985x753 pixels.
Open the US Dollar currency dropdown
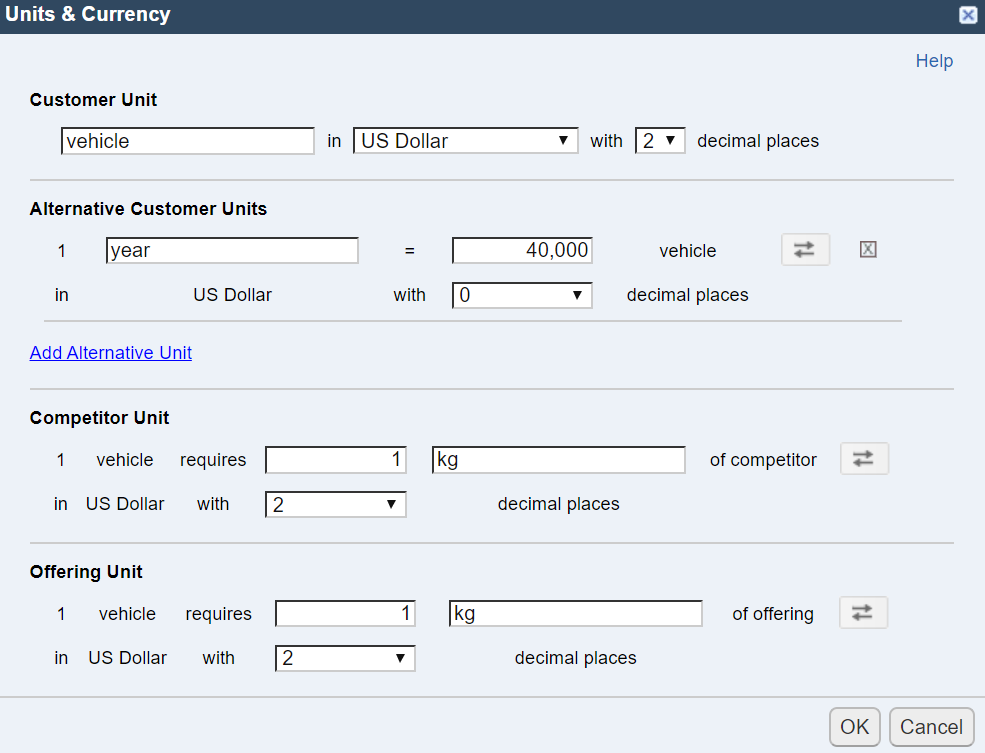point(465,141)
